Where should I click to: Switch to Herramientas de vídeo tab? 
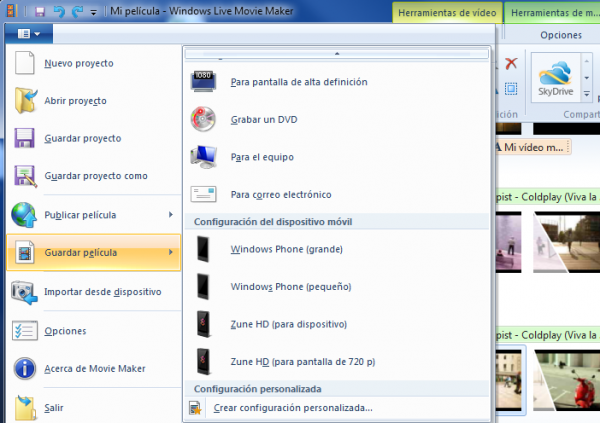pyautogui.click(x=447, y=13)
